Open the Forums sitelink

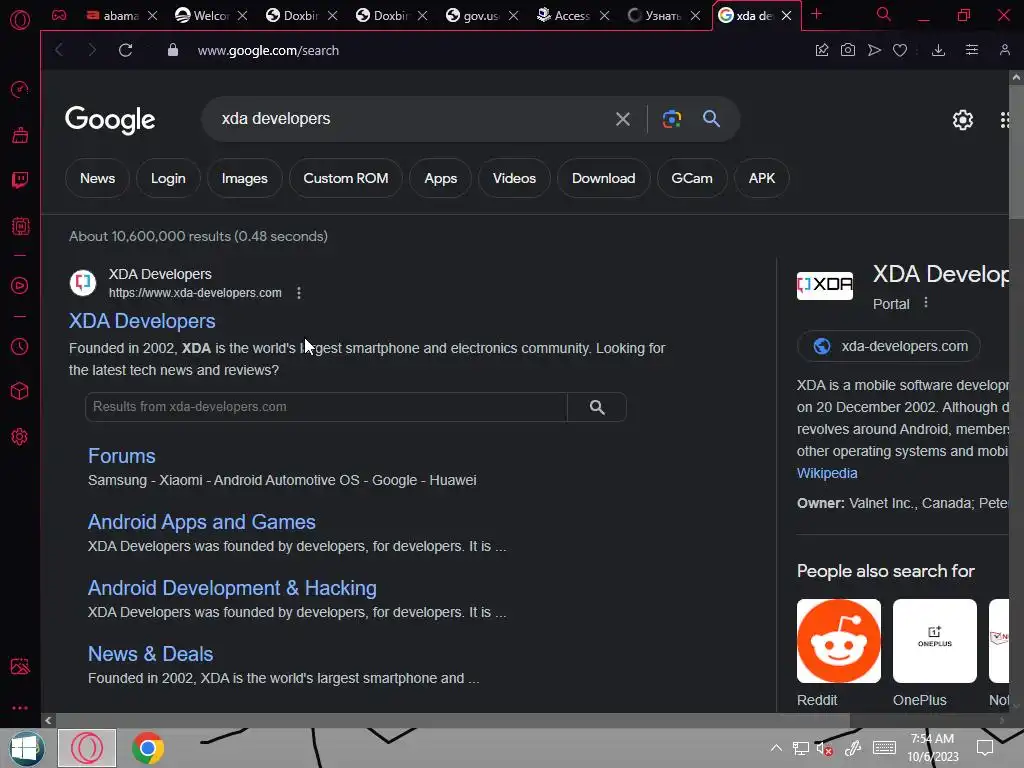121,456
